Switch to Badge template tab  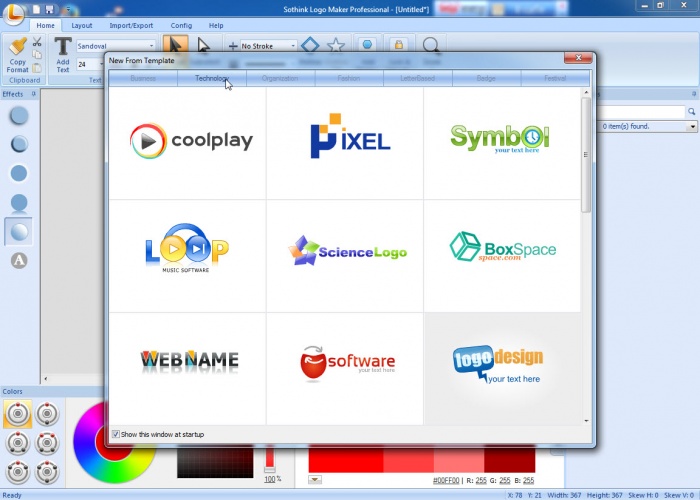(486, 78)
